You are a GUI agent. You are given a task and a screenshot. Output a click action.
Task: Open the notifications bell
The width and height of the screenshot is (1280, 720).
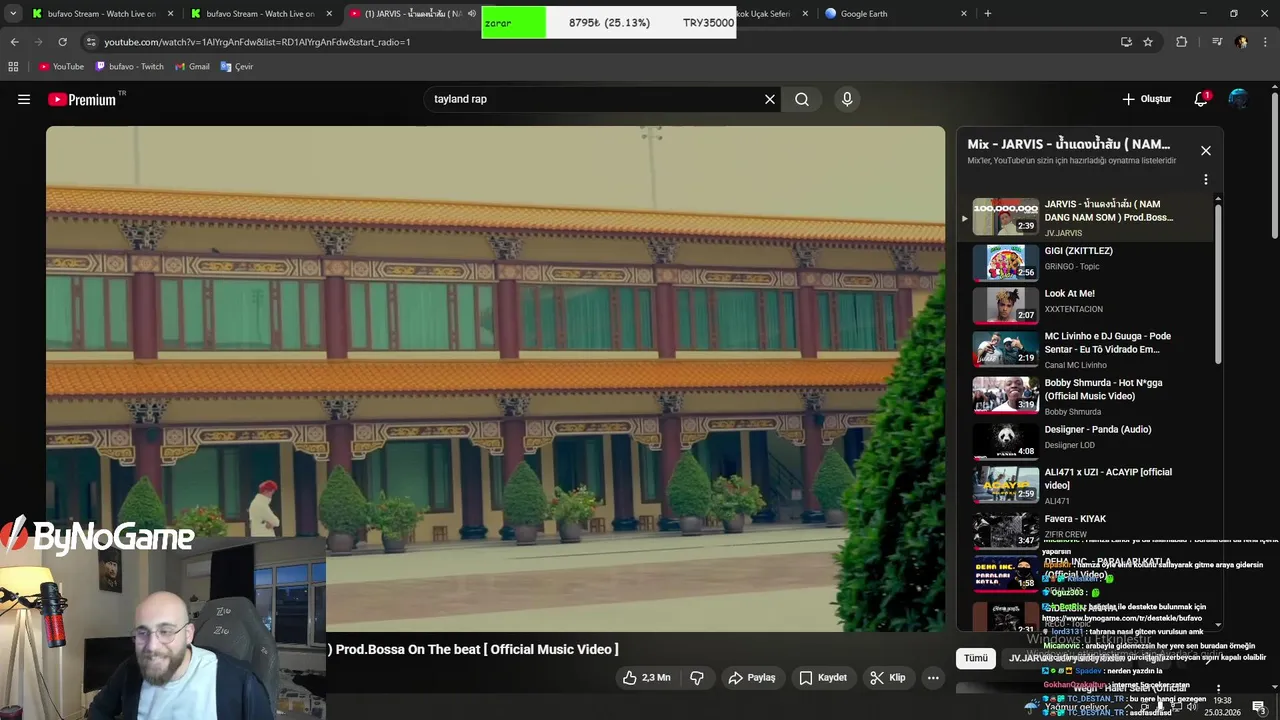coord(1201,99)
